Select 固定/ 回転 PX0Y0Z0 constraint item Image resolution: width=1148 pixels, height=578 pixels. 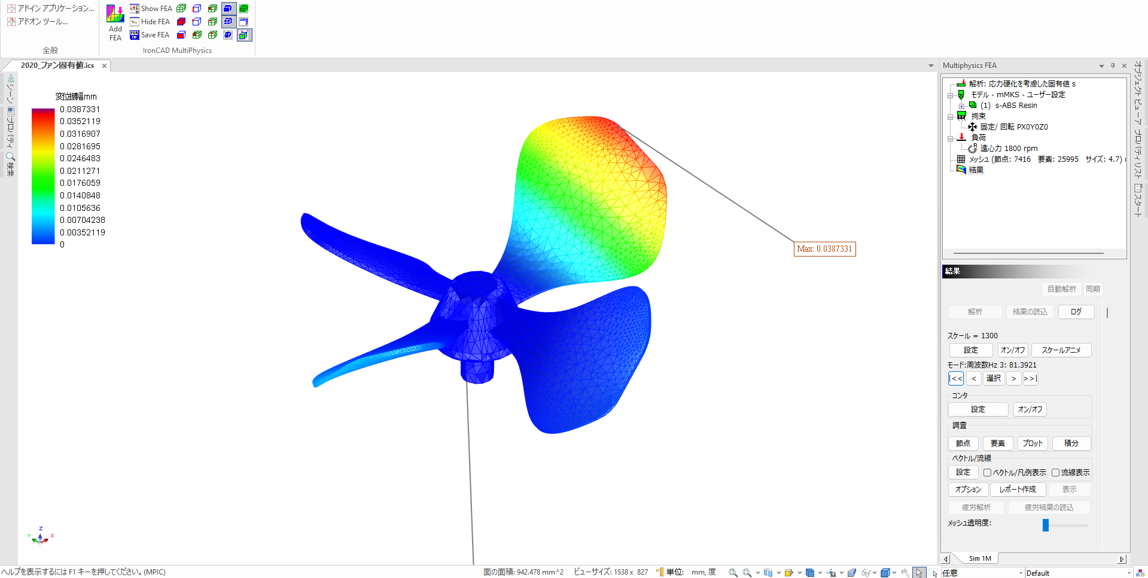pos(1016,127)
